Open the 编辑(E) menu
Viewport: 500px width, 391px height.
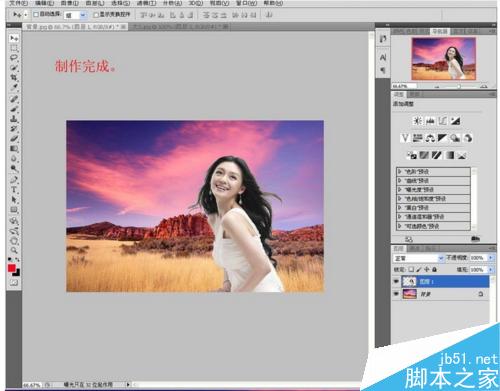[44, 3]
